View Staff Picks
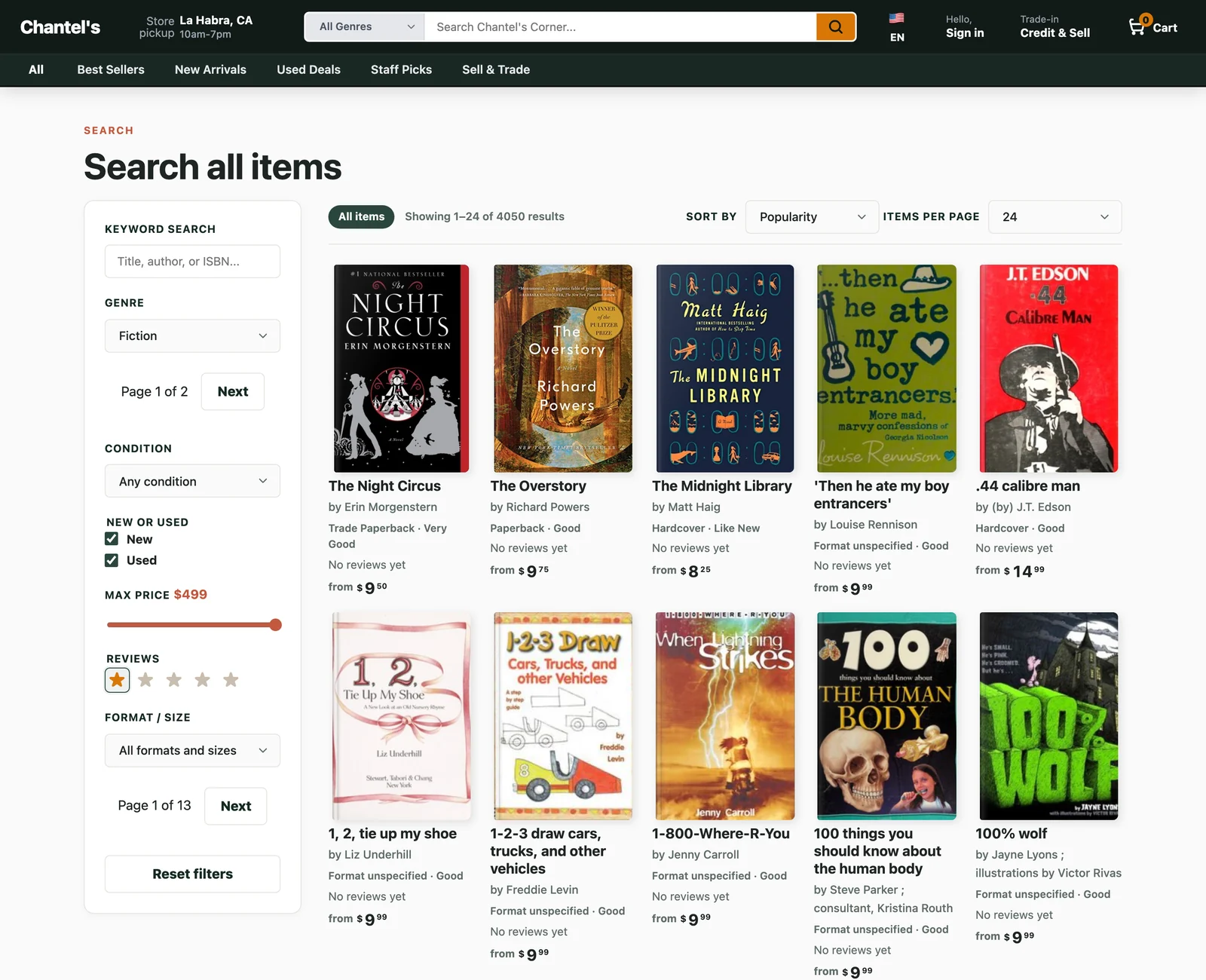Image resolution: width=1206 pixels, height=980 pixels. (401, 69)
